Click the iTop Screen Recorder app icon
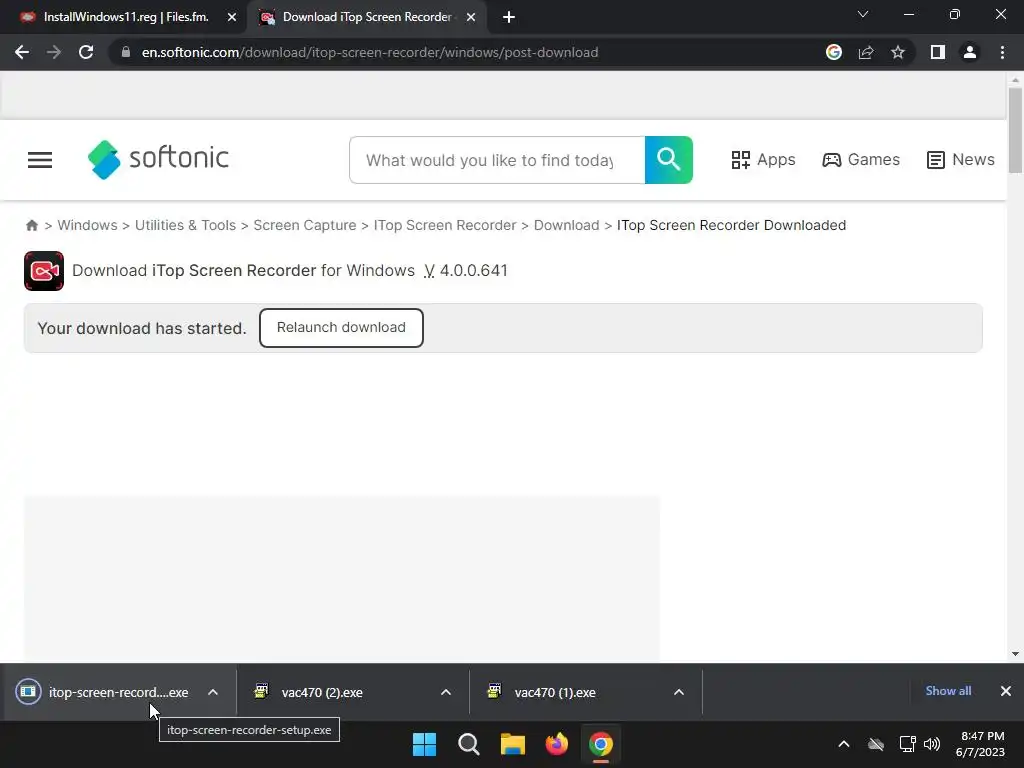 (x=44, y=271)
